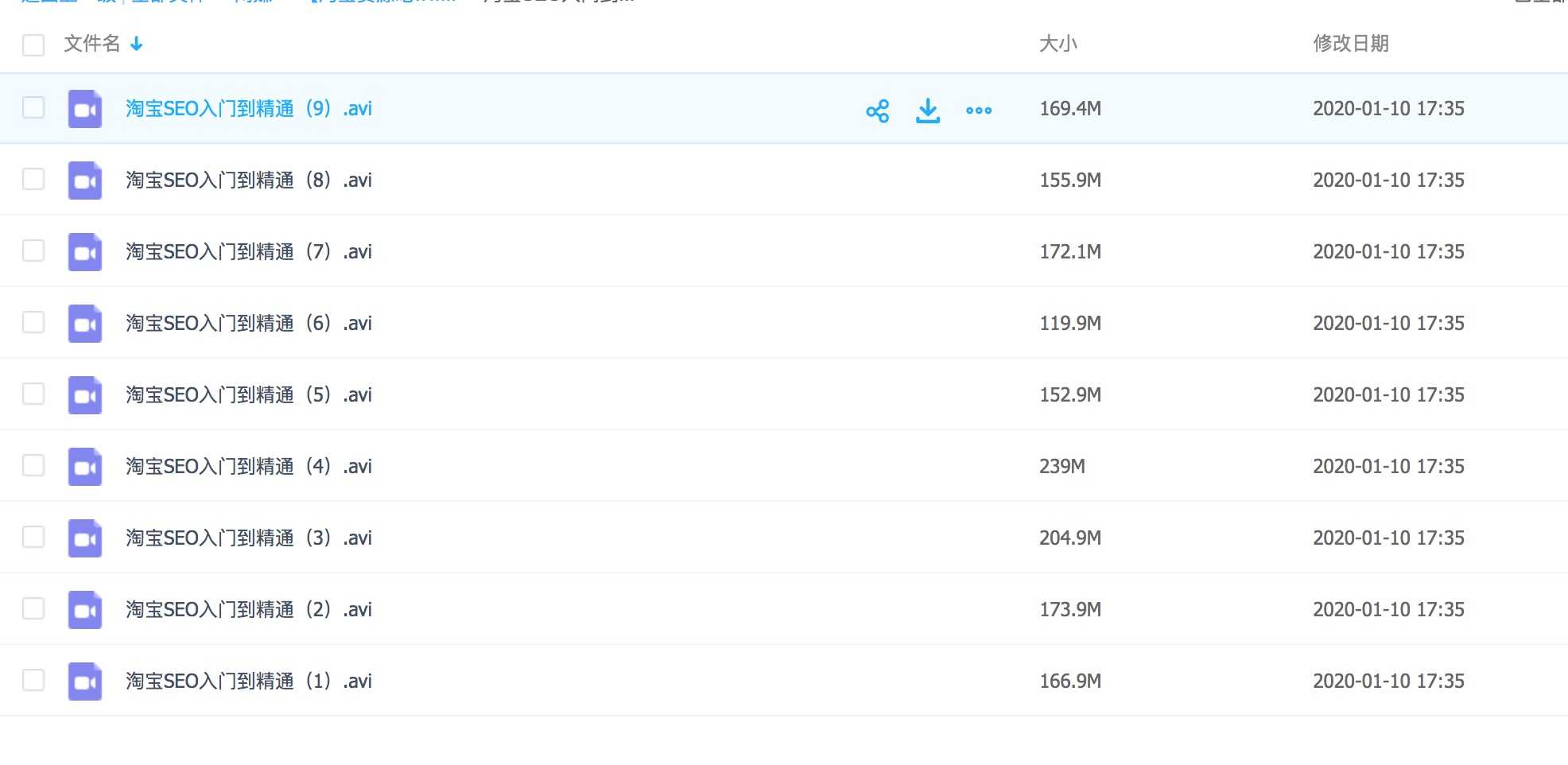This screenshot has width=1568, height=765.
Task: Click the video icon of 淘宝SEO入门到精通 (9).avi
Action: pos(85,109)
